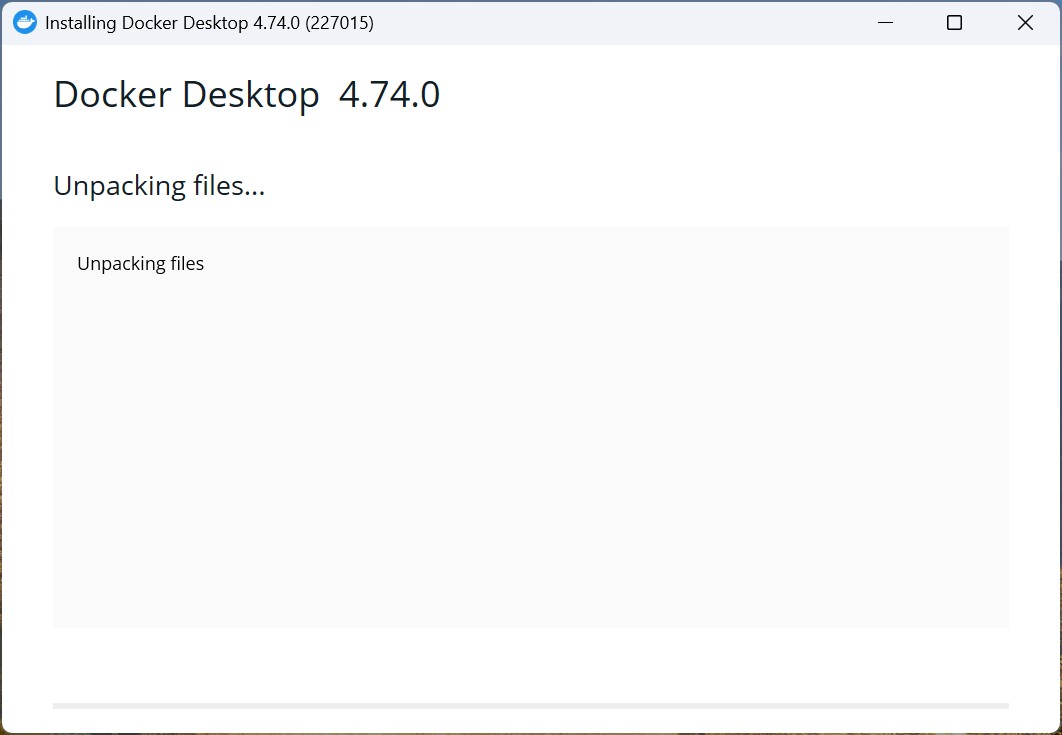Maximize the Docker installer window
This screenshot has height=735, width=1062.
point(954,22)
